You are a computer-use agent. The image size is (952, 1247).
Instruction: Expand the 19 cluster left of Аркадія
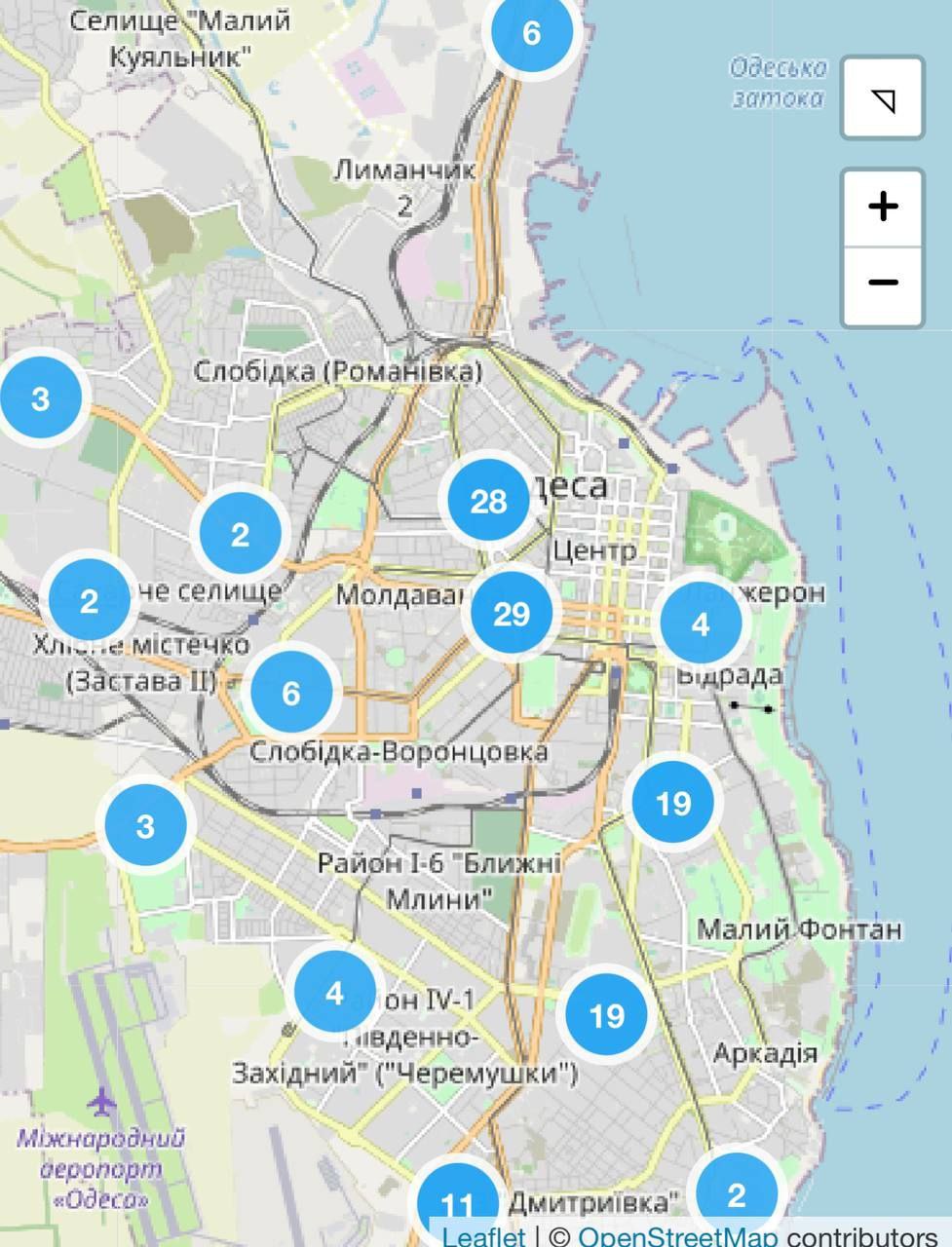606,1016
